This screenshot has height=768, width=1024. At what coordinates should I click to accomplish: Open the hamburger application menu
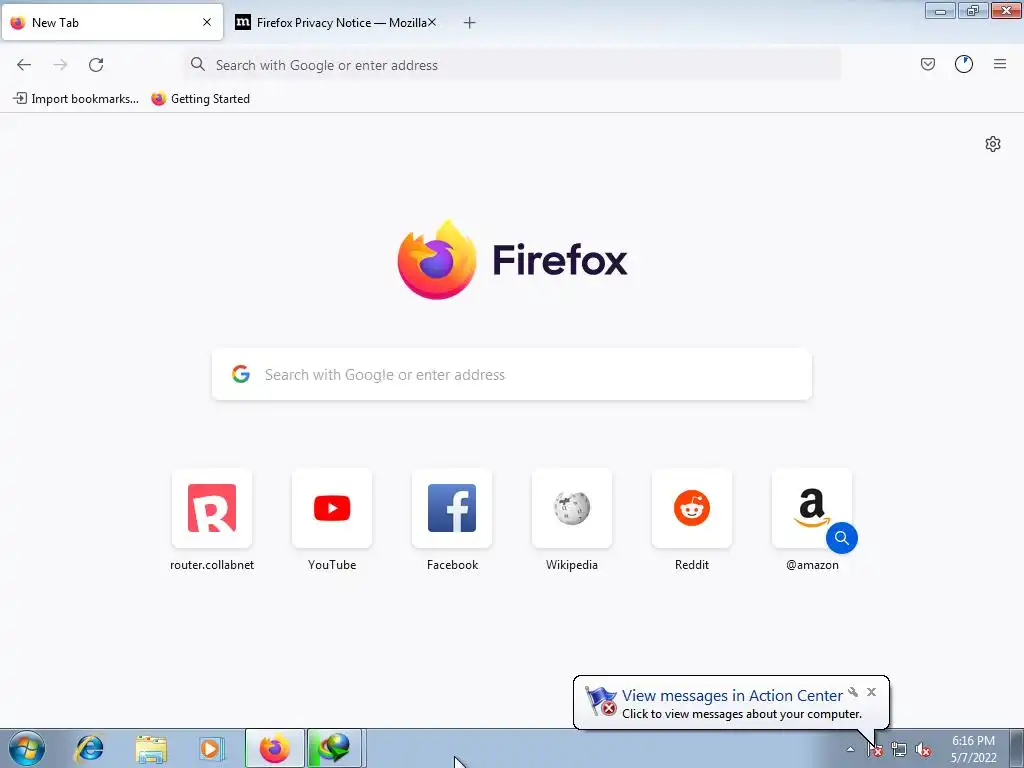[1000, 64]
